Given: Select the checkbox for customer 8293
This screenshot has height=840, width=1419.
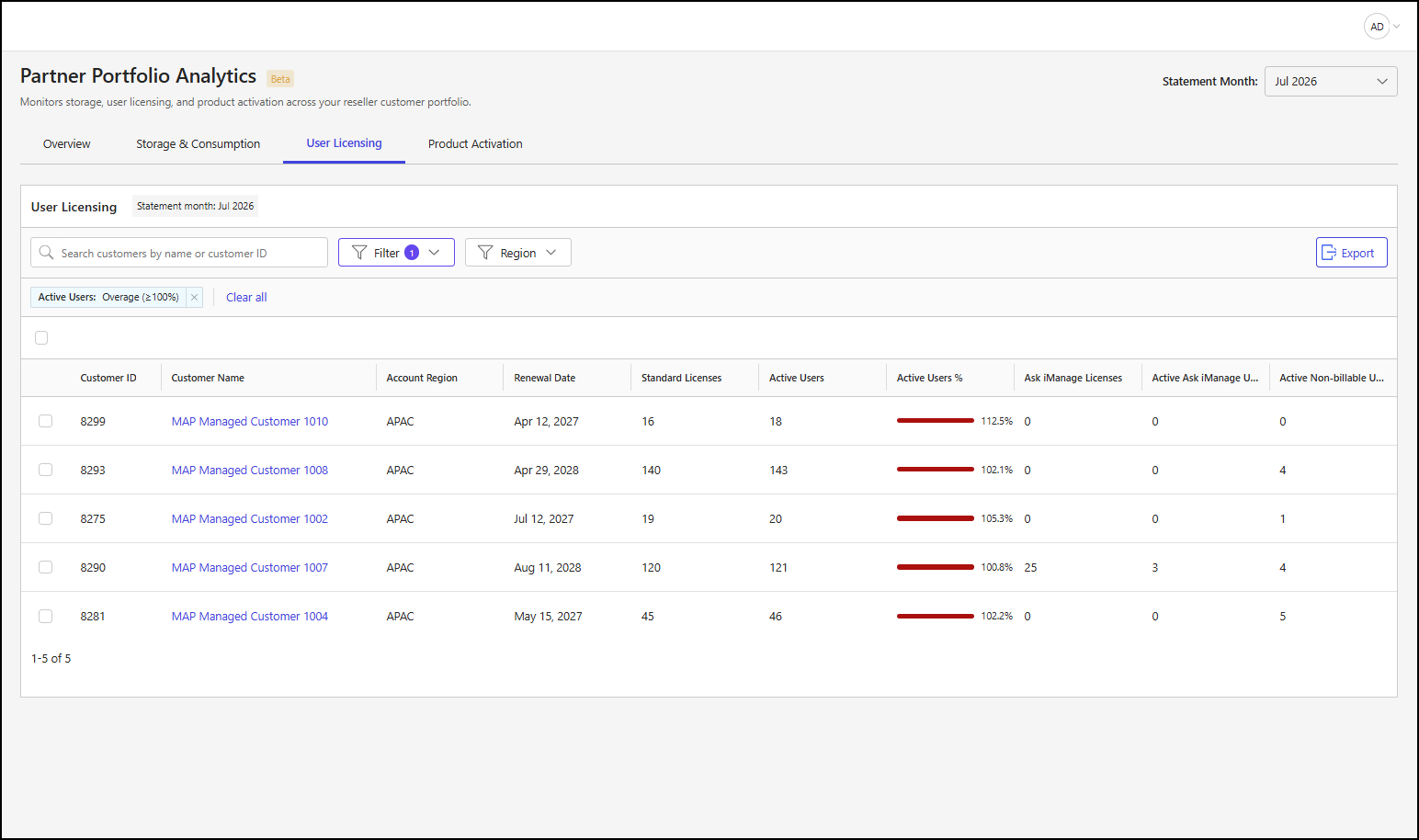Looking at the screenshot, I should coord(45,470).
